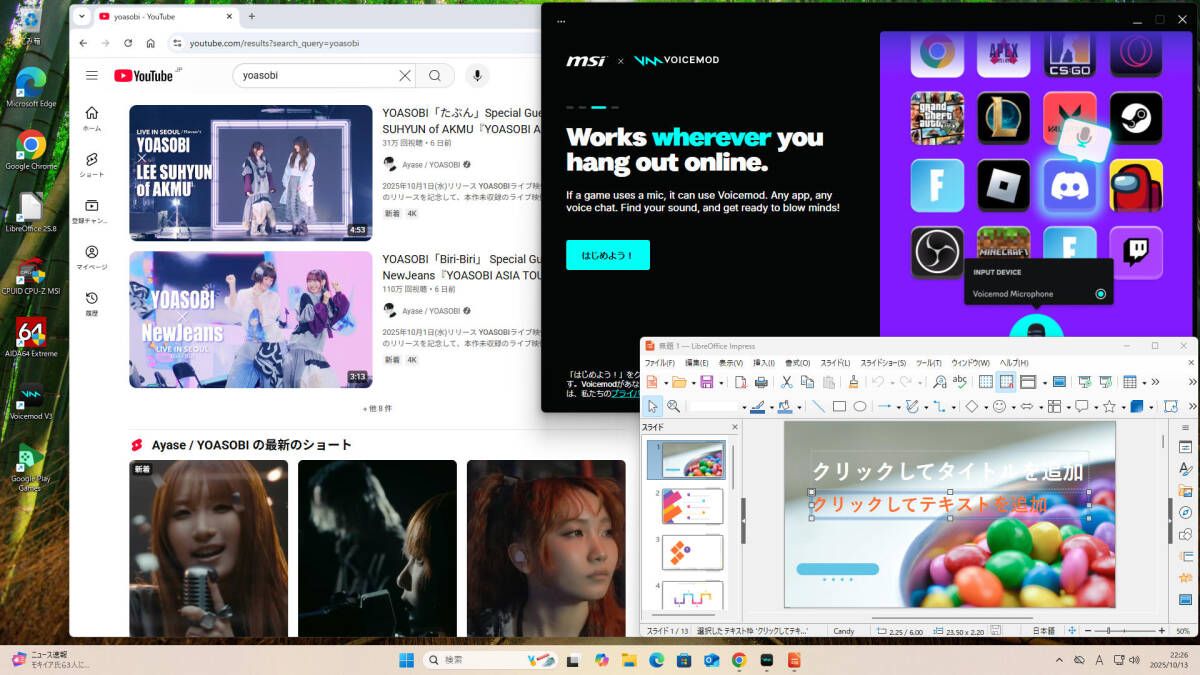Click the Print icon in Impress
This screenshot has height=675, width=1200.
[761, 382]
